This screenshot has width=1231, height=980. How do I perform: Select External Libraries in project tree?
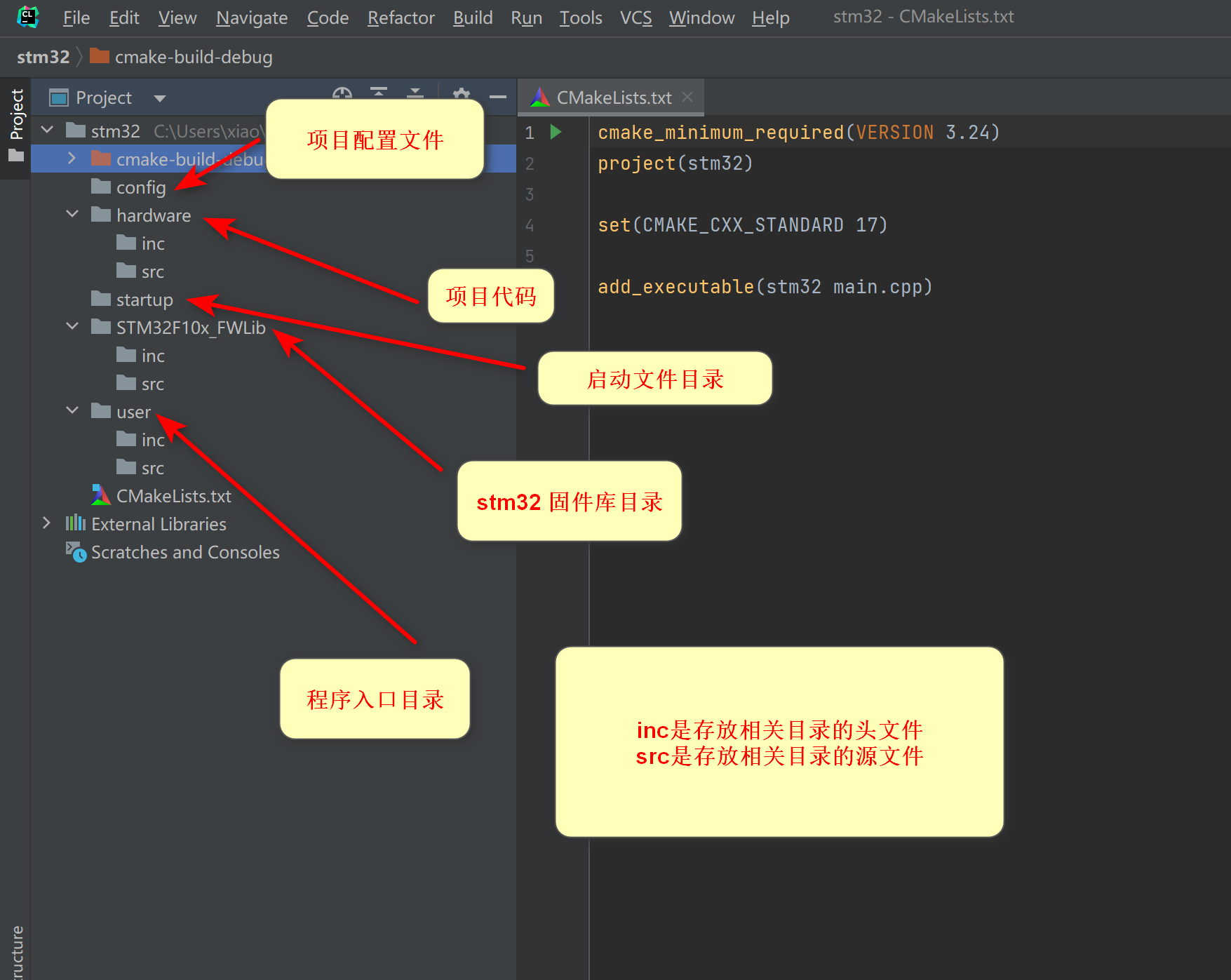pyautogui.click(x=159, y=524)
